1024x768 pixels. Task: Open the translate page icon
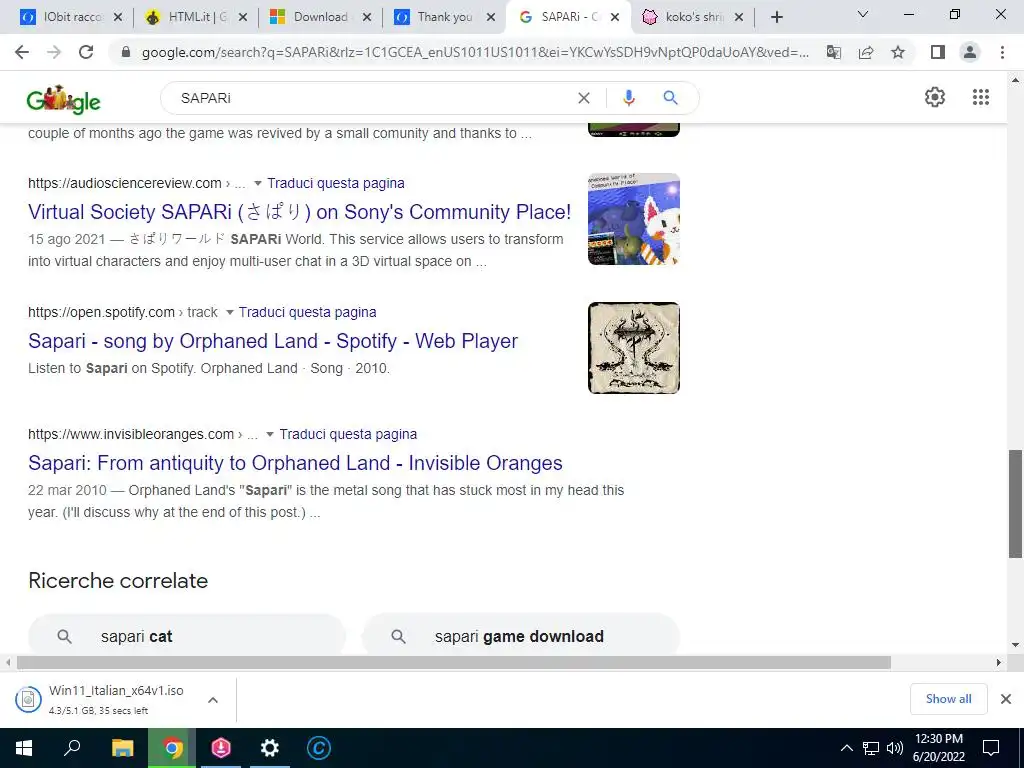tap(834, 52)
